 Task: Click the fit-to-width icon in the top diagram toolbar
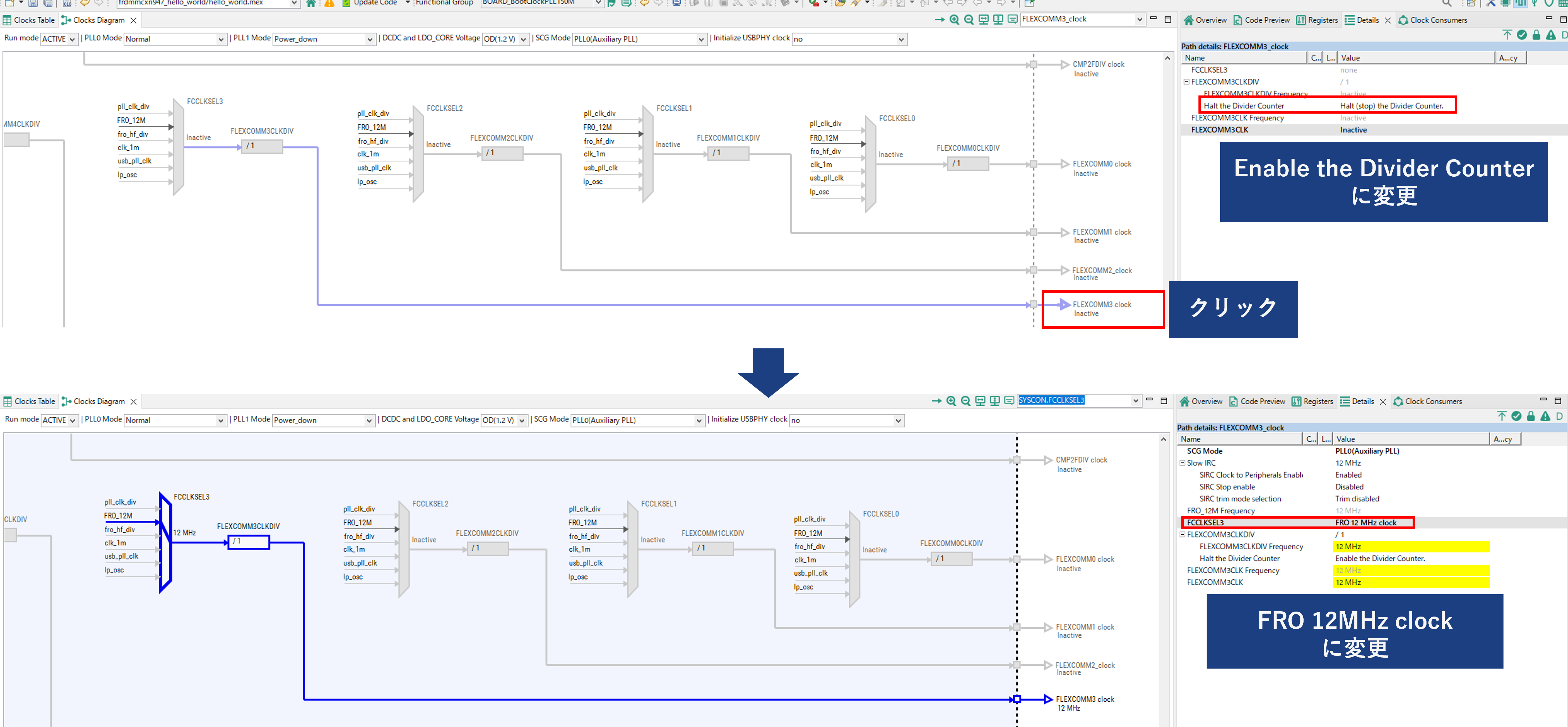(x=984, y=20)
